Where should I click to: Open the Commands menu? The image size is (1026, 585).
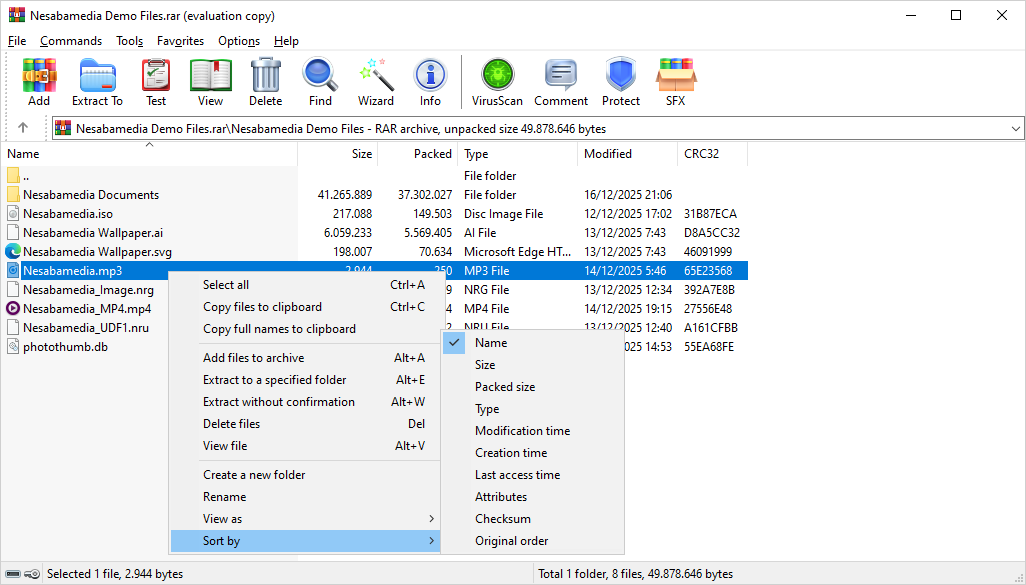pos(71,41)
